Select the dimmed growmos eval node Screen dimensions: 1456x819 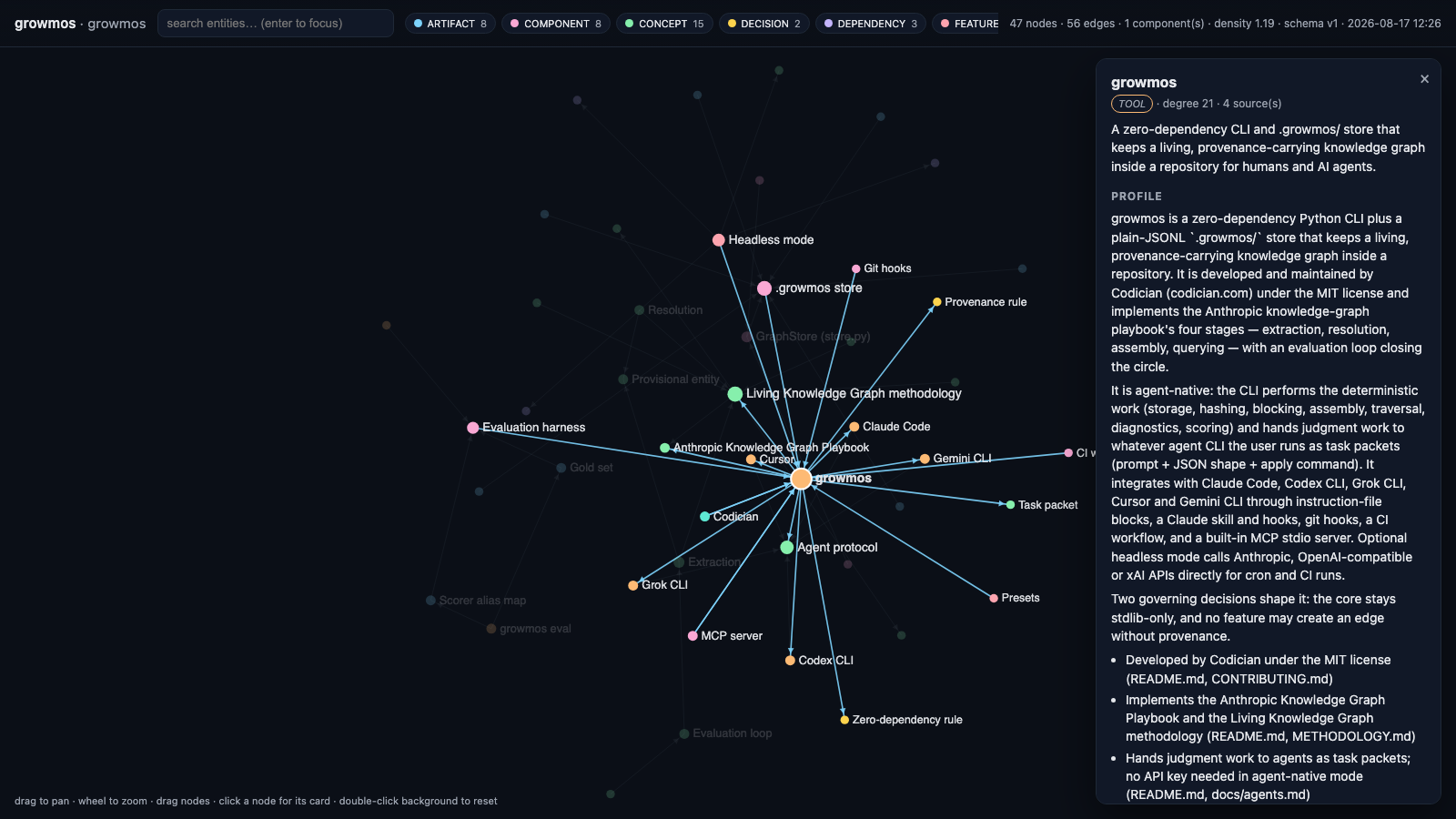491,629
